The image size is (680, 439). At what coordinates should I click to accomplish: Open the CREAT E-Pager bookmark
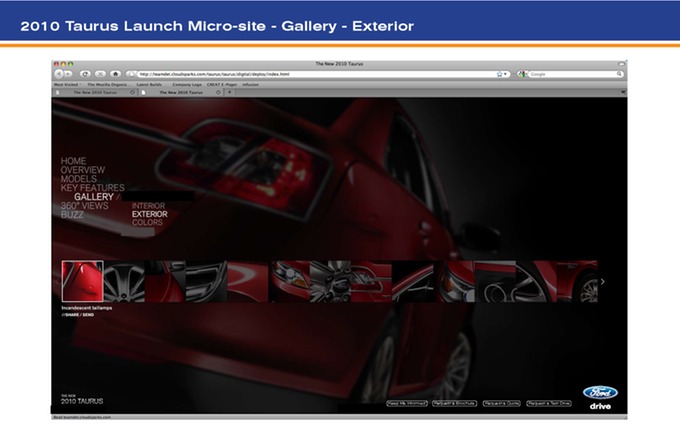pos(222,85)
